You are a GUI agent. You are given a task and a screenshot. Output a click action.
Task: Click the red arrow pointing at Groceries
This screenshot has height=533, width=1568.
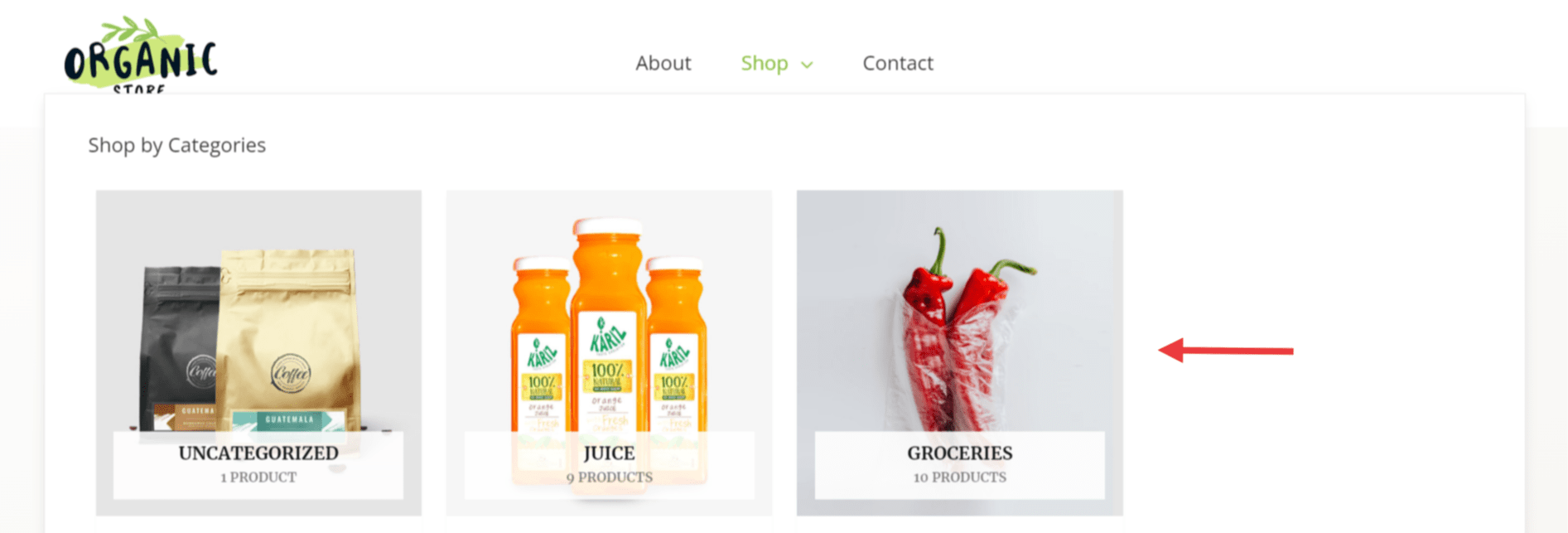pos(1225,351)
